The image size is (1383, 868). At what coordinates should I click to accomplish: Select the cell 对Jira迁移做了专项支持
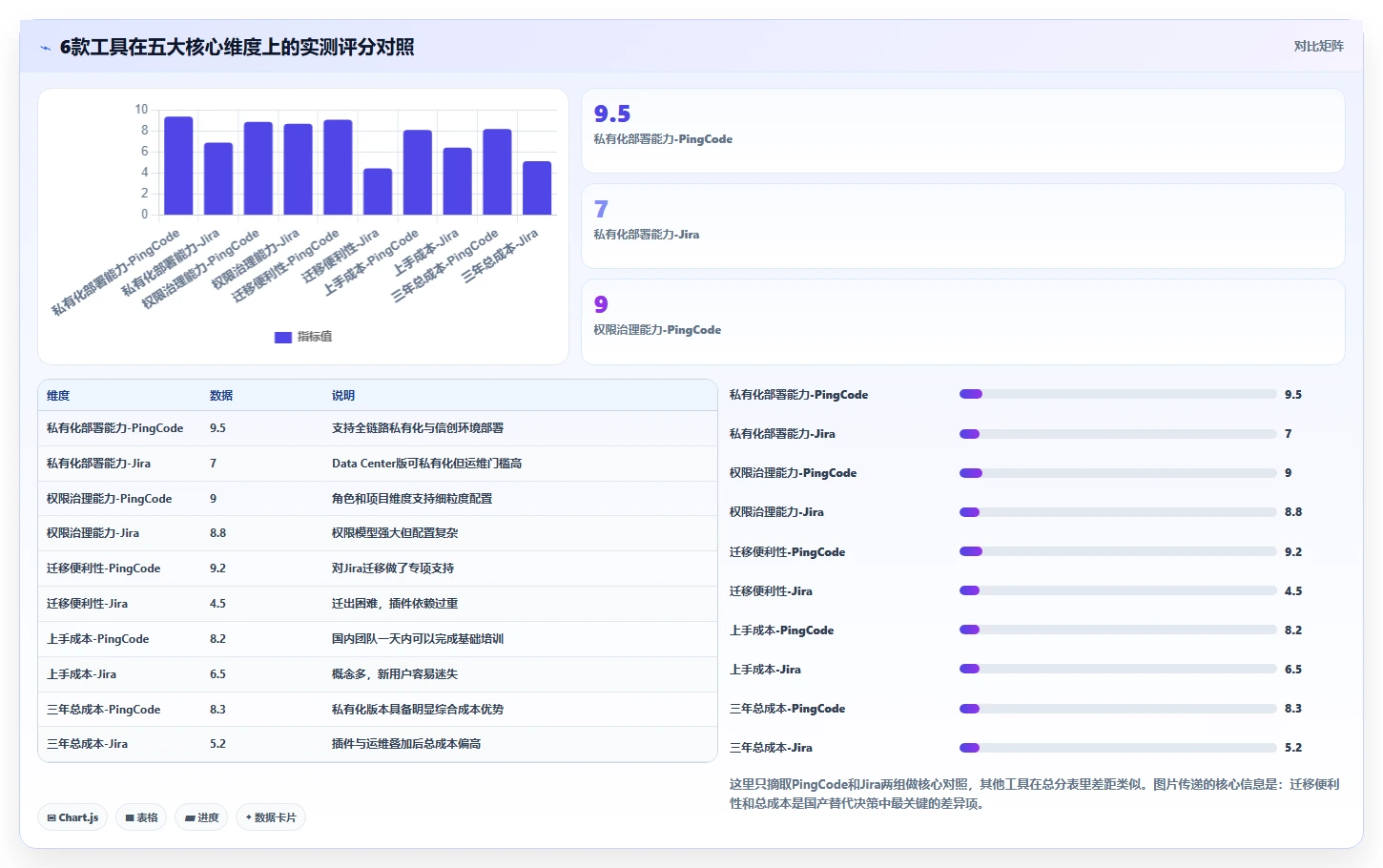coord(393,568)
